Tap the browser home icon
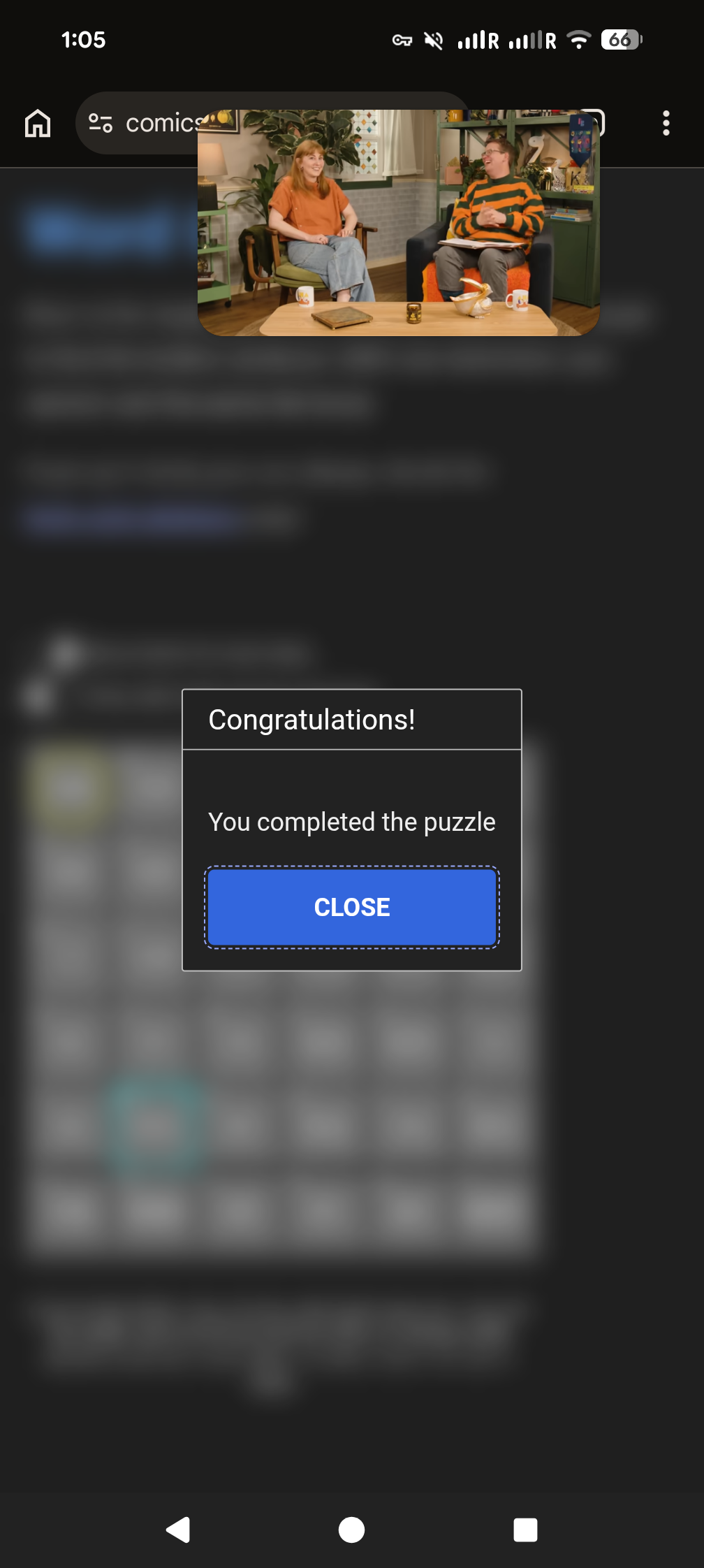 click(38, 123)
